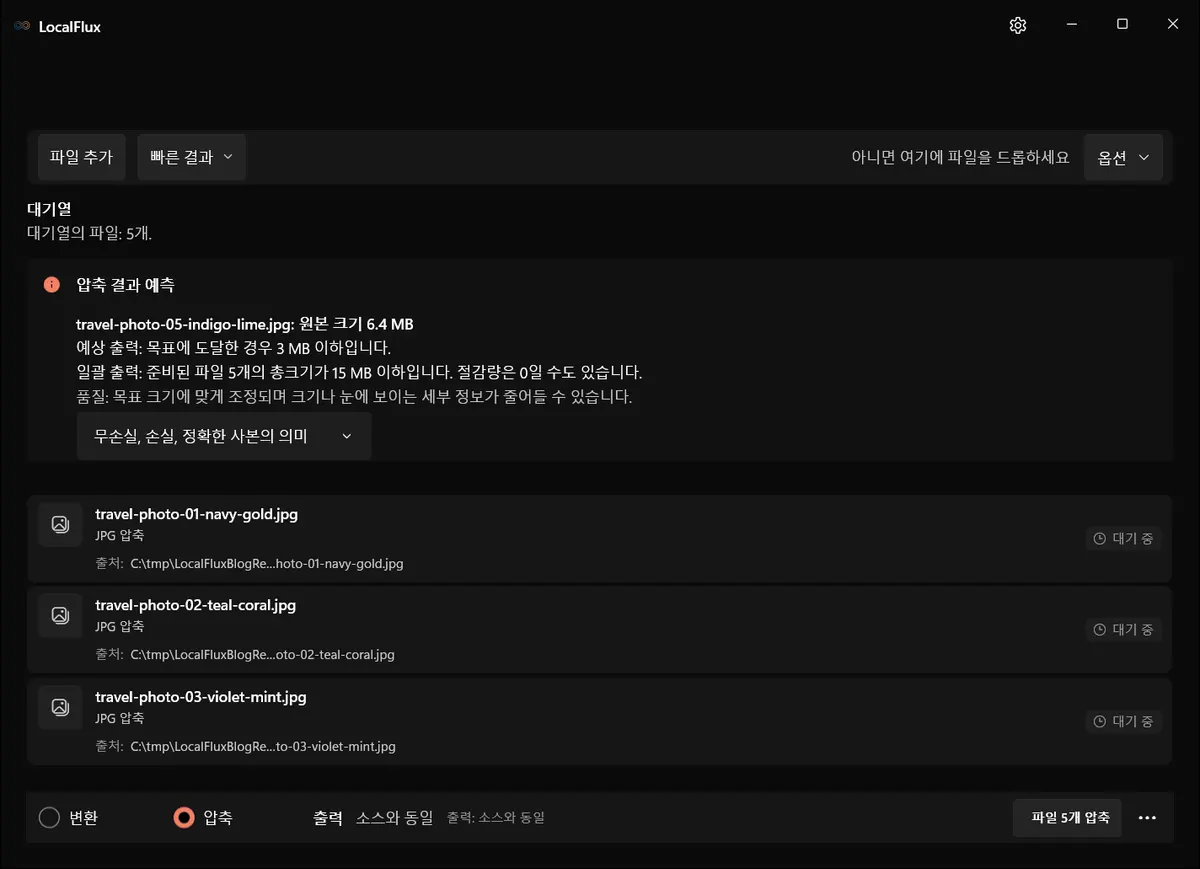Click image icon for travel-photo-01-navy-gold.jpg
The image size is (1200, 869).
click(x=60, y=524)
